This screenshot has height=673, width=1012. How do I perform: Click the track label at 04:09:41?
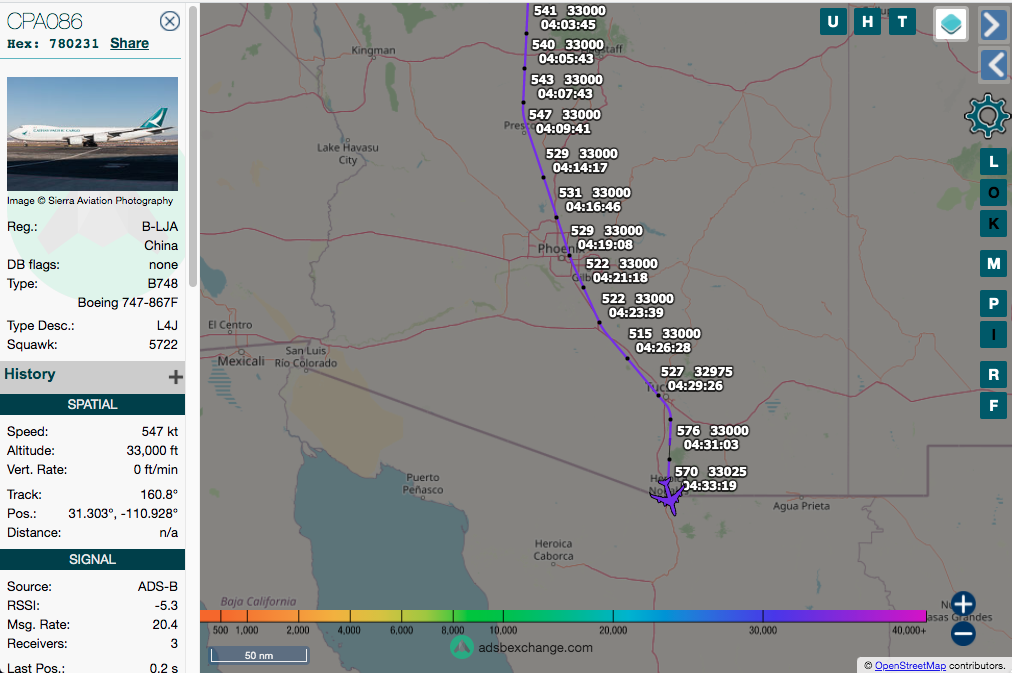pyautogui.click(x=564, y=122)
